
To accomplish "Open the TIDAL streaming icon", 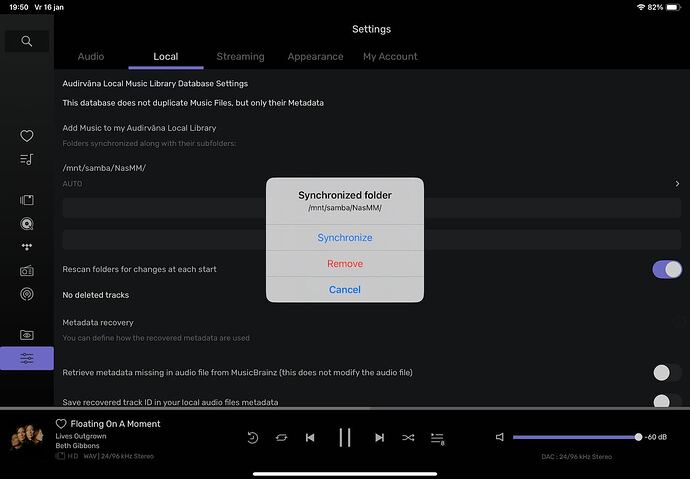I will pyautogui.click(x=27, y=247).
